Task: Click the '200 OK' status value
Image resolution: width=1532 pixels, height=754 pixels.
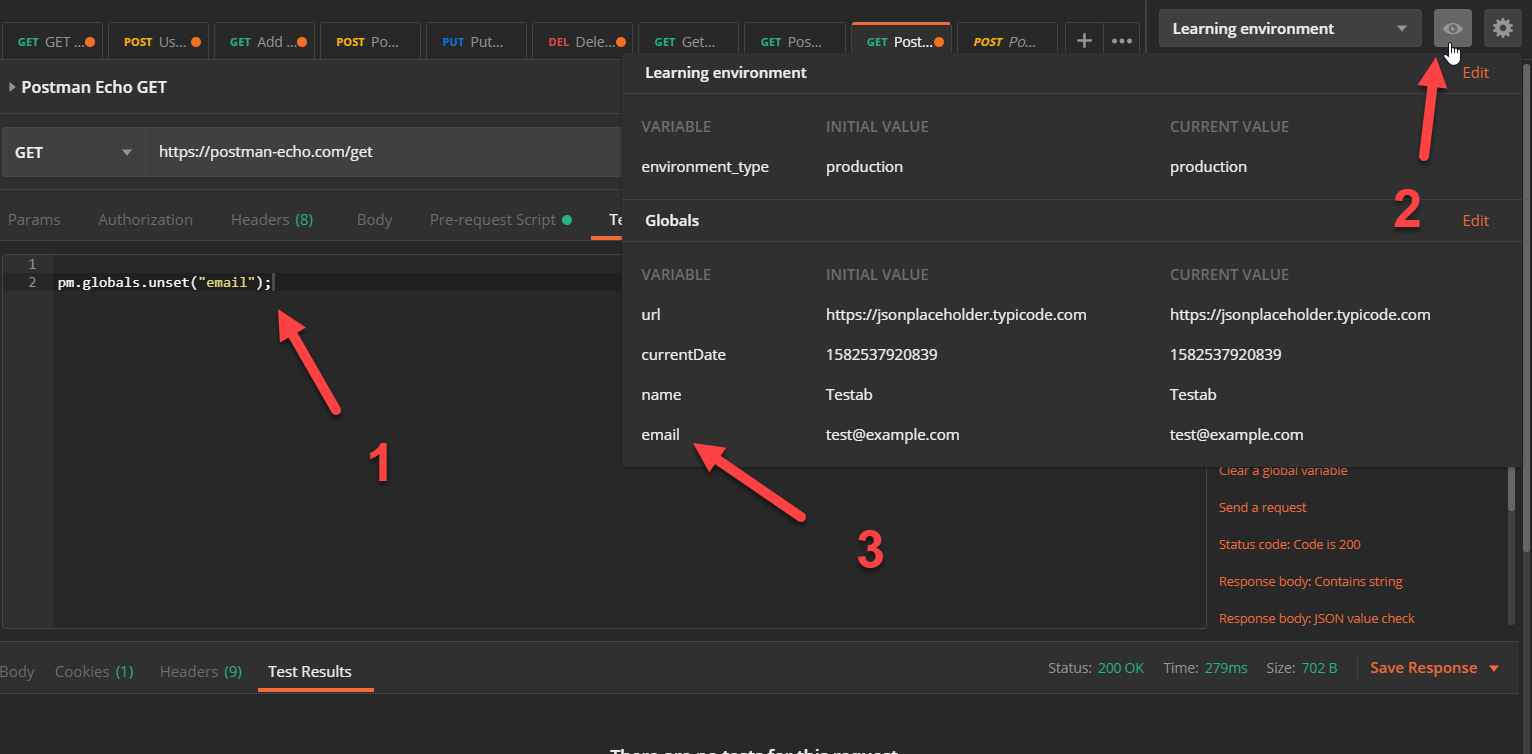Action: point(1121,668)
